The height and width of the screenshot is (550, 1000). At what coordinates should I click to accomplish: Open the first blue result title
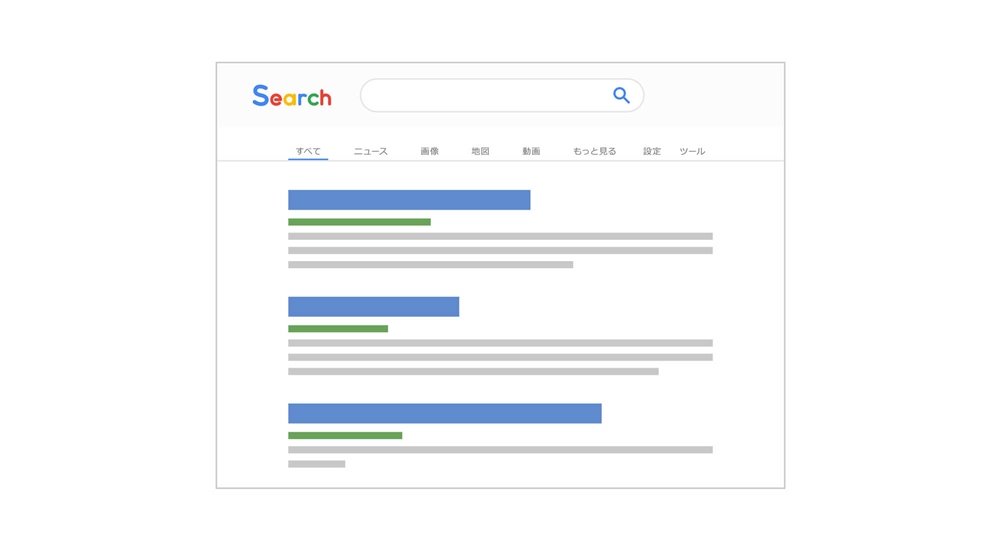(x=409, y=200)
